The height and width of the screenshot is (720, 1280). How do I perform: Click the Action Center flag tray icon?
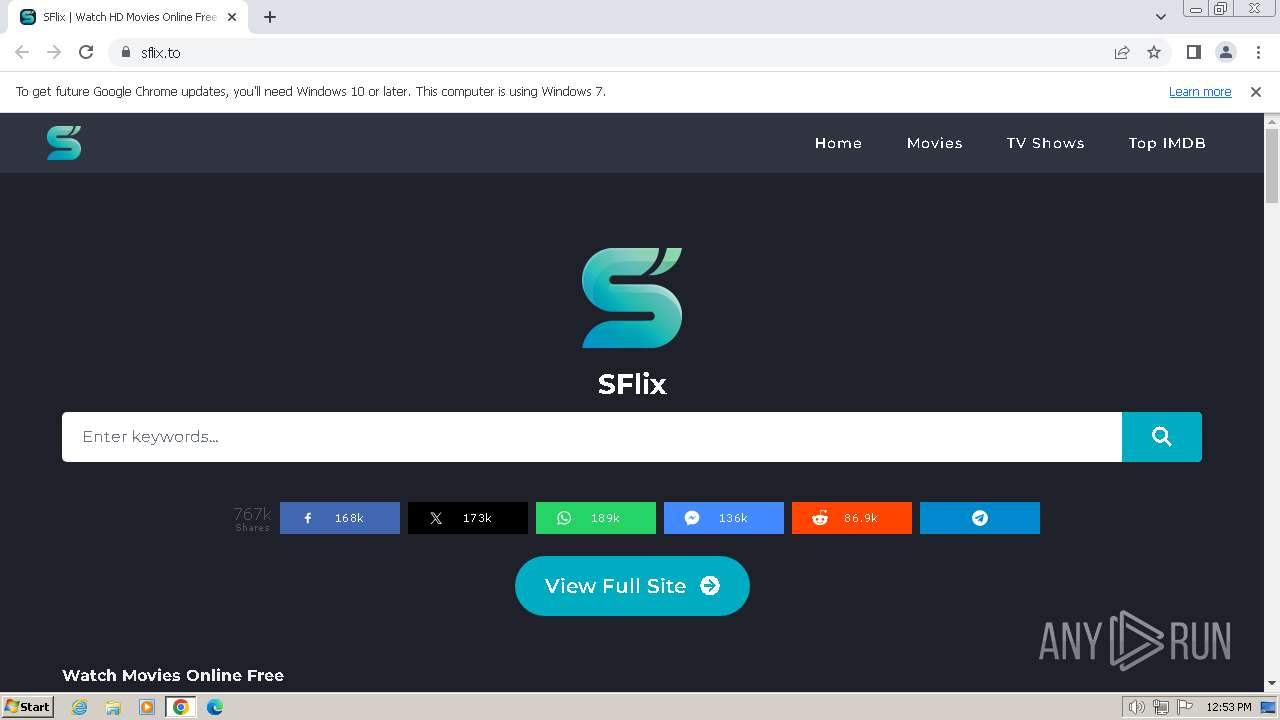click(1185, 707)
